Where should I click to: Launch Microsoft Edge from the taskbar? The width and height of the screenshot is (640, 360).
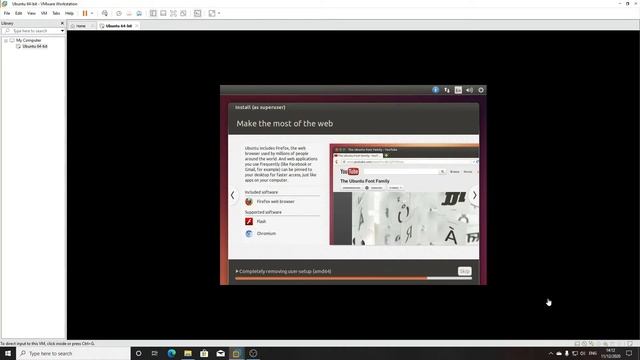click(x=171, y=353)
